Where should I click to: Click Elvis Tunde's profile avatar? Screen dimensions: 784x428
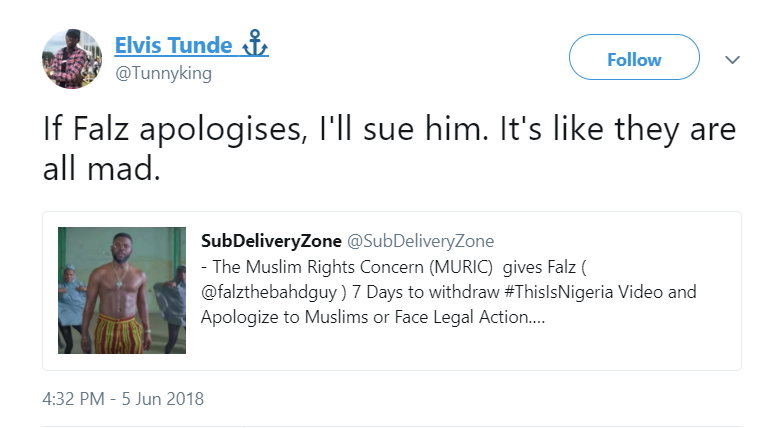pyautogui.click(x=72, y=57)
